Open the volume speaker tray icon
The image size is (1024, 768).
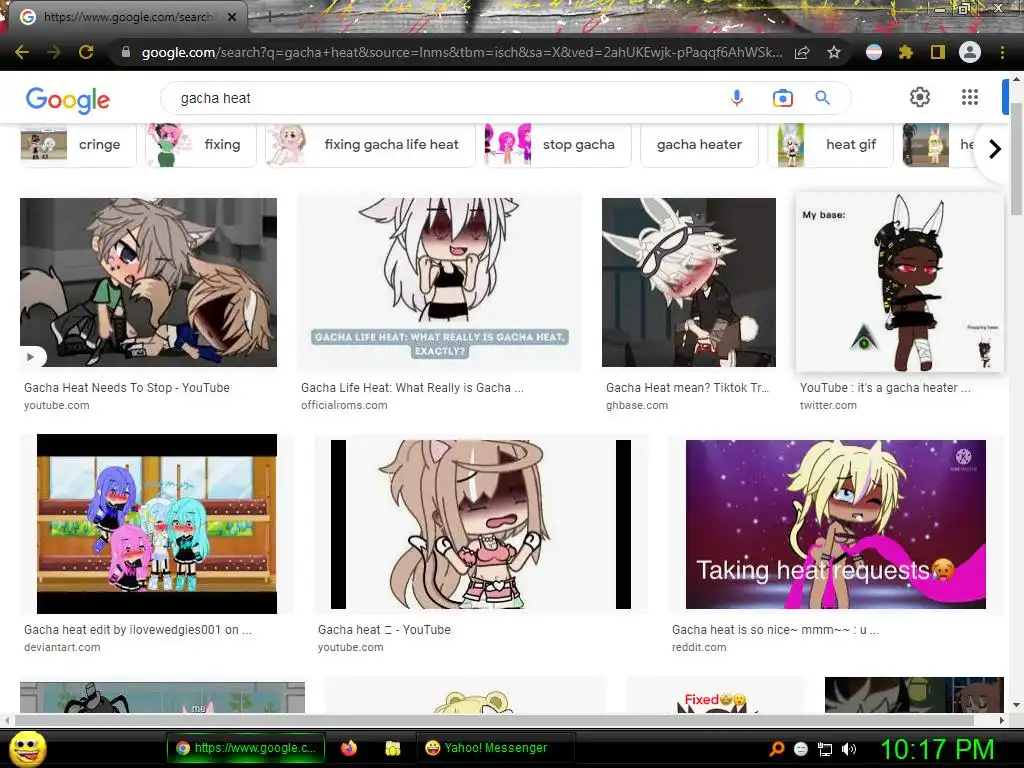click(849, 749)
